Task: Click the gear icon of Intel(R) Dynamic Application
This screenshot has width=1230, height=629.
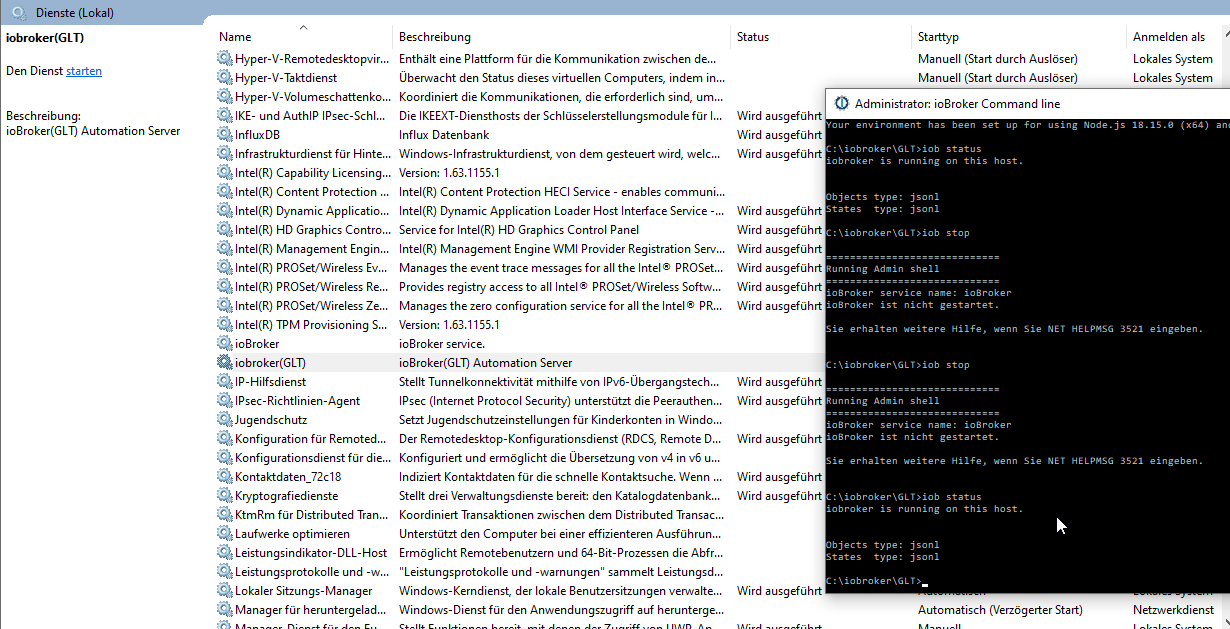Action: 224,211
